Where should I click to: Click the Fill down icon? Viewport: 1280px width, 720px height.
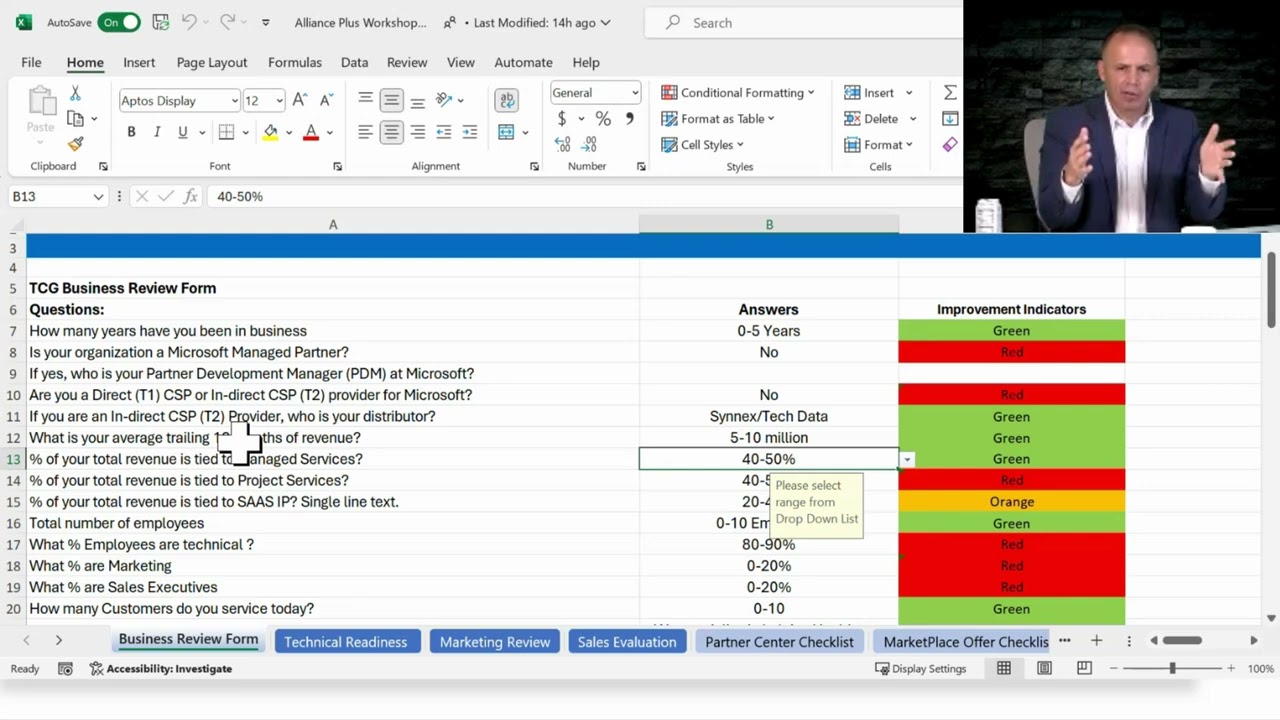pyautogui.click(x=950, y=118)
